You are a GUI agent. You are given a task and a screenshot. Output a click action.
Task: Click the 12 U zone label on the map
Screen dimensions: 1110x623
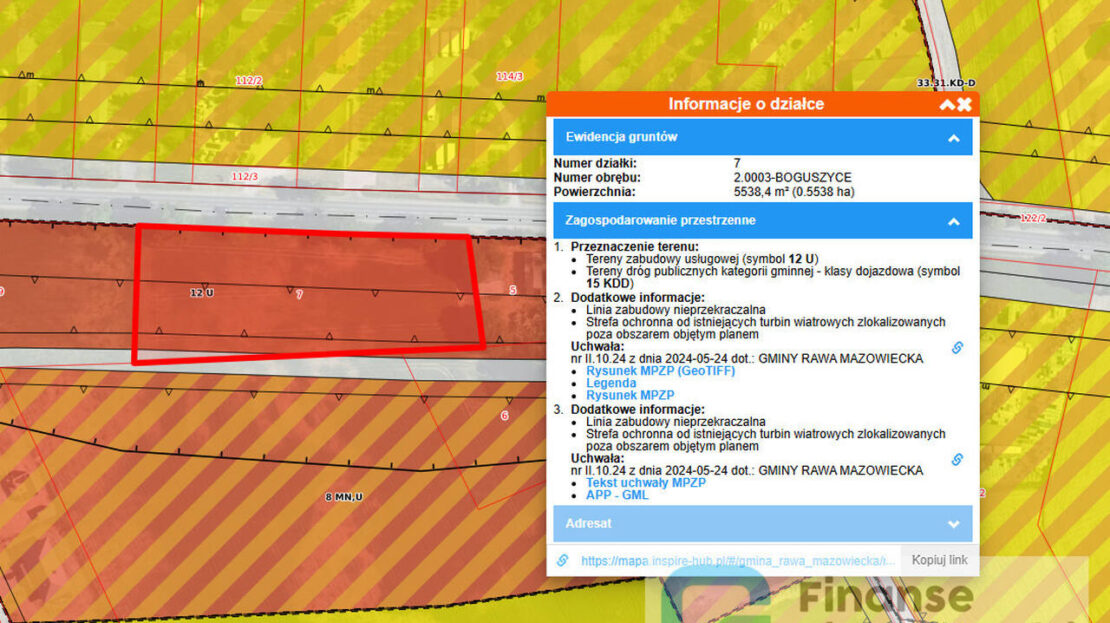(202, 293)
